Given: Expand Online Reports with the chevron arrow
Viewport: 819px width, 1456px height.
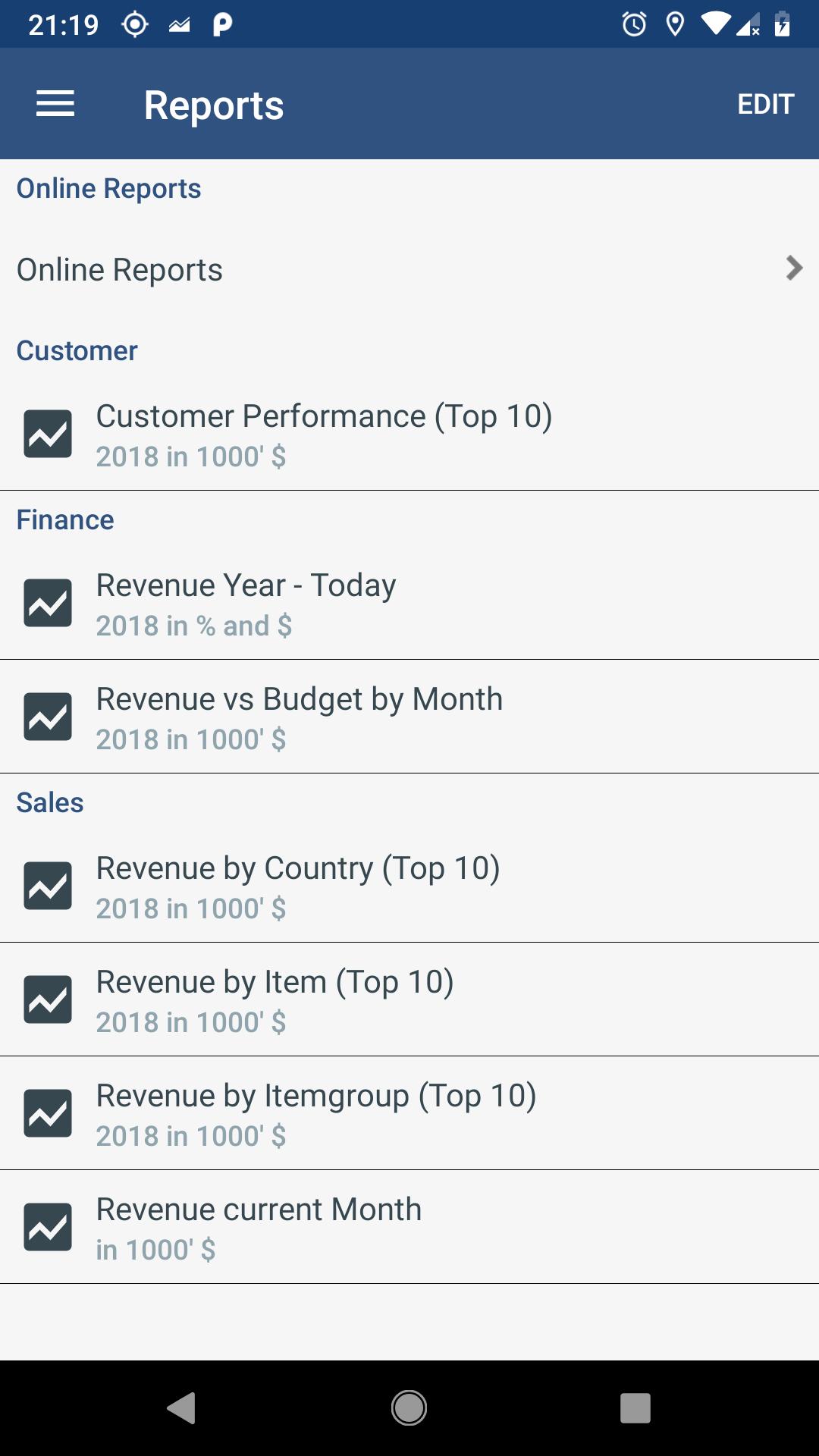Looking at the screenshot, I should pos(794,268).
